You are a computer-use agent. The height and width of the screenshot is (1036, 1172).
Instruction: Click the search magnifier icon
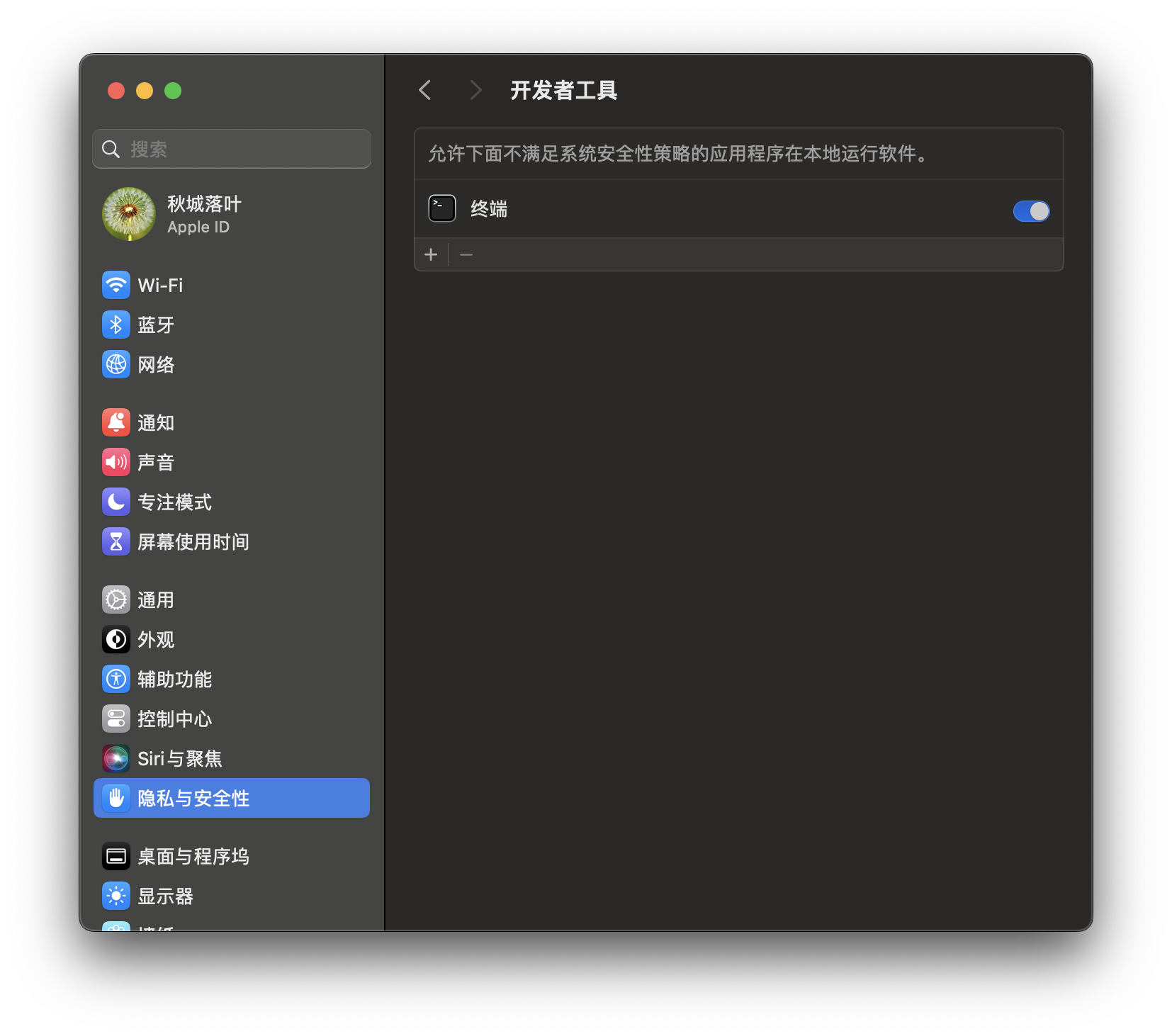click(111, 149)
